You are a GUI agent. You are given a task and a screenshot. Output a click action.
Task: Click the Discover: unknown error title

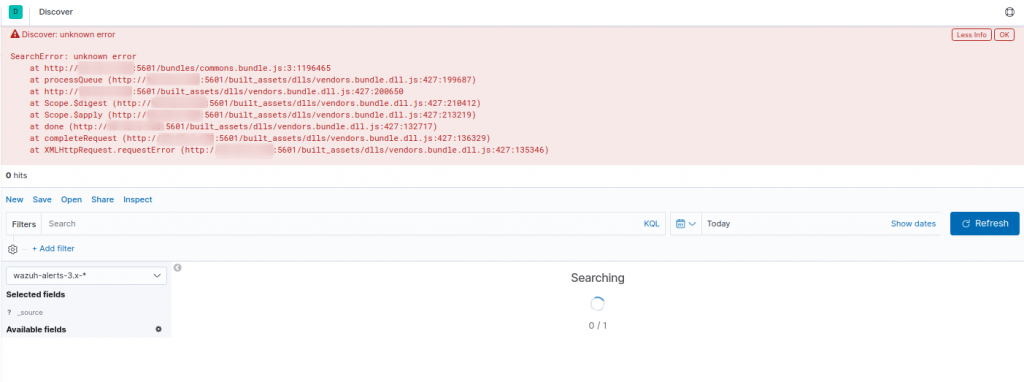point(69,34)
